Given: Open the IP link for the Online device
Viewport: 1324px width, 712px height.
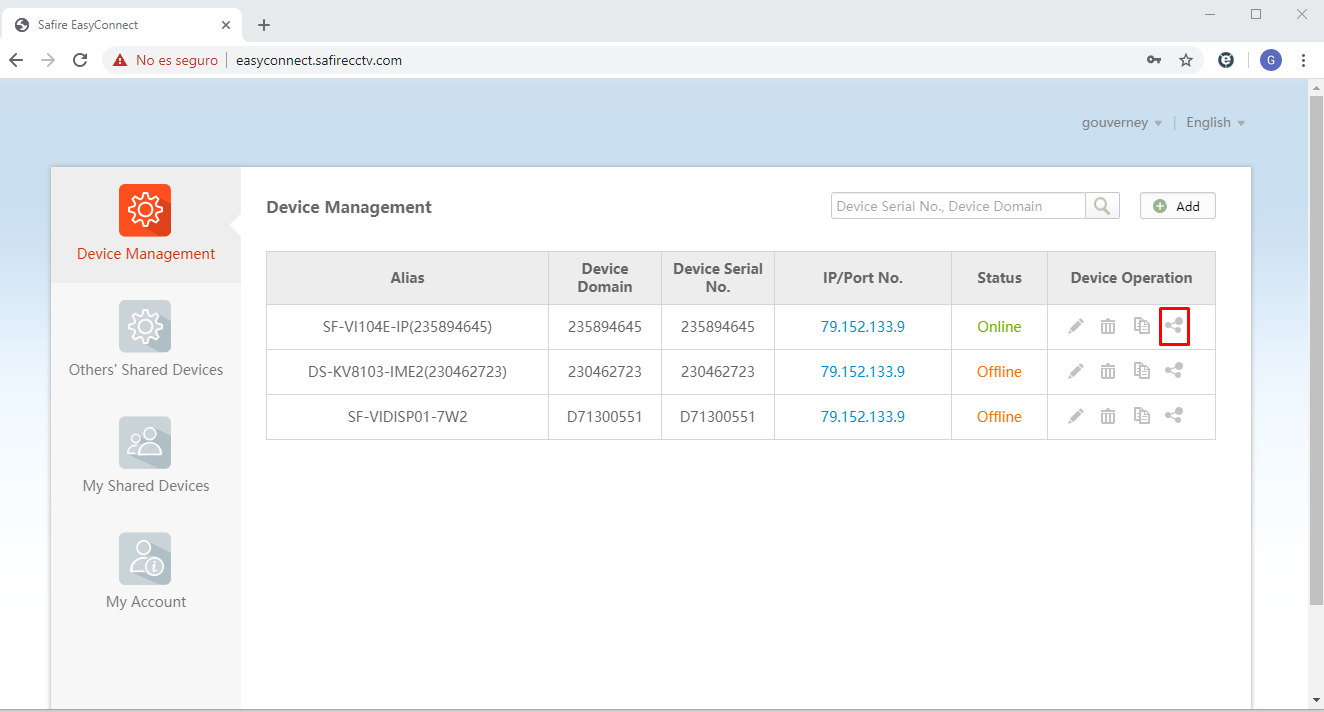Looking at the screenshot, I should (x=862, y=325).
